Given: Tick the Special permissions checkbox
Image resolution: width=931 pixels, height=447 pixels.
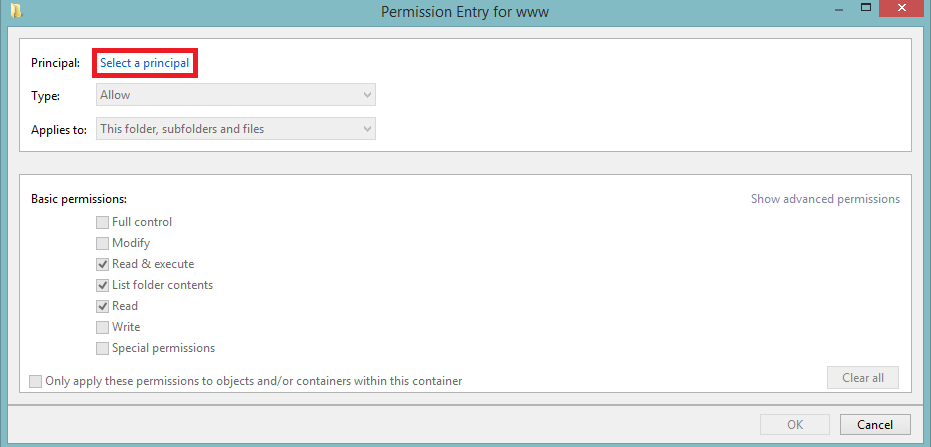Looking at the screenshot, I should click(x=103, y=348).
